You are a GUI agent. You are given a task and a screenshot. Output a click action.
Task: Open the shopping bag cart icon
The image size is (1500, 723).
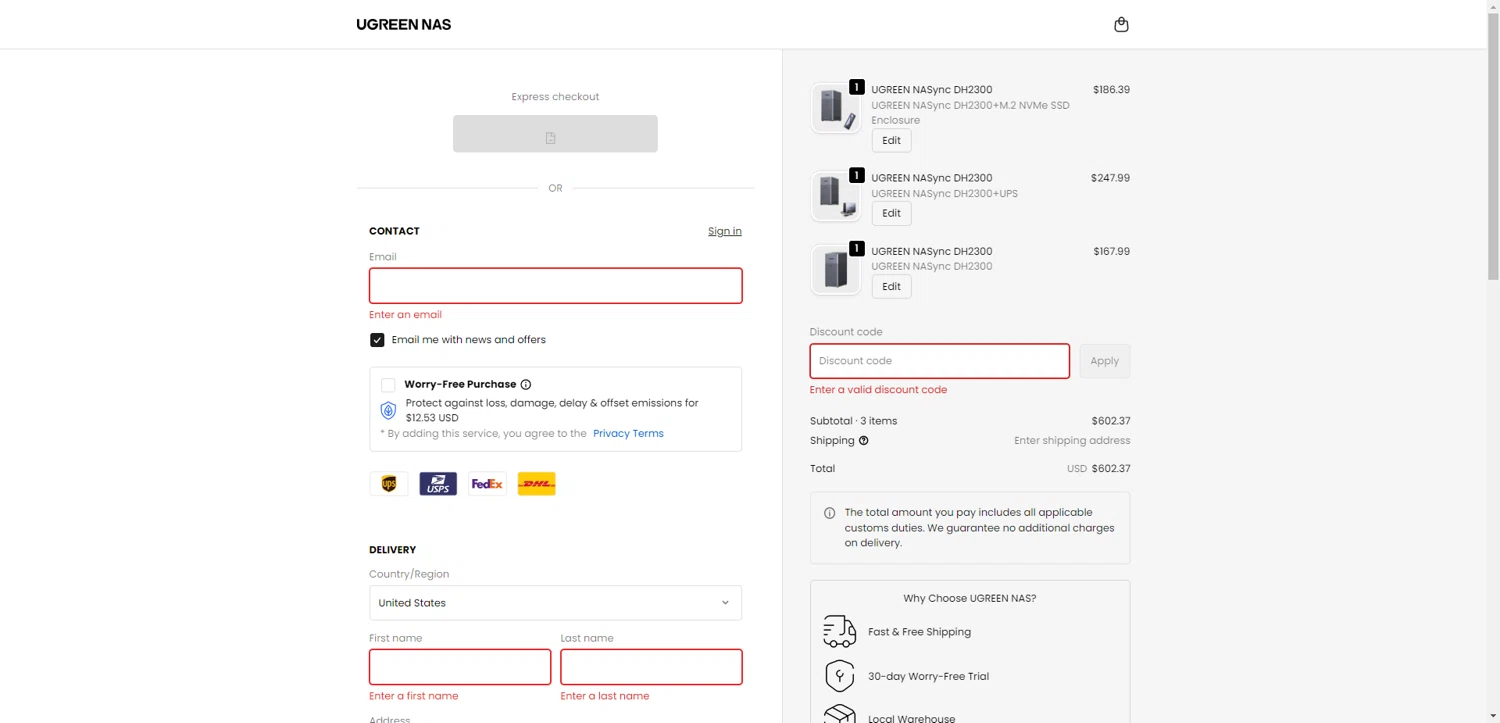click(1121, 25)
